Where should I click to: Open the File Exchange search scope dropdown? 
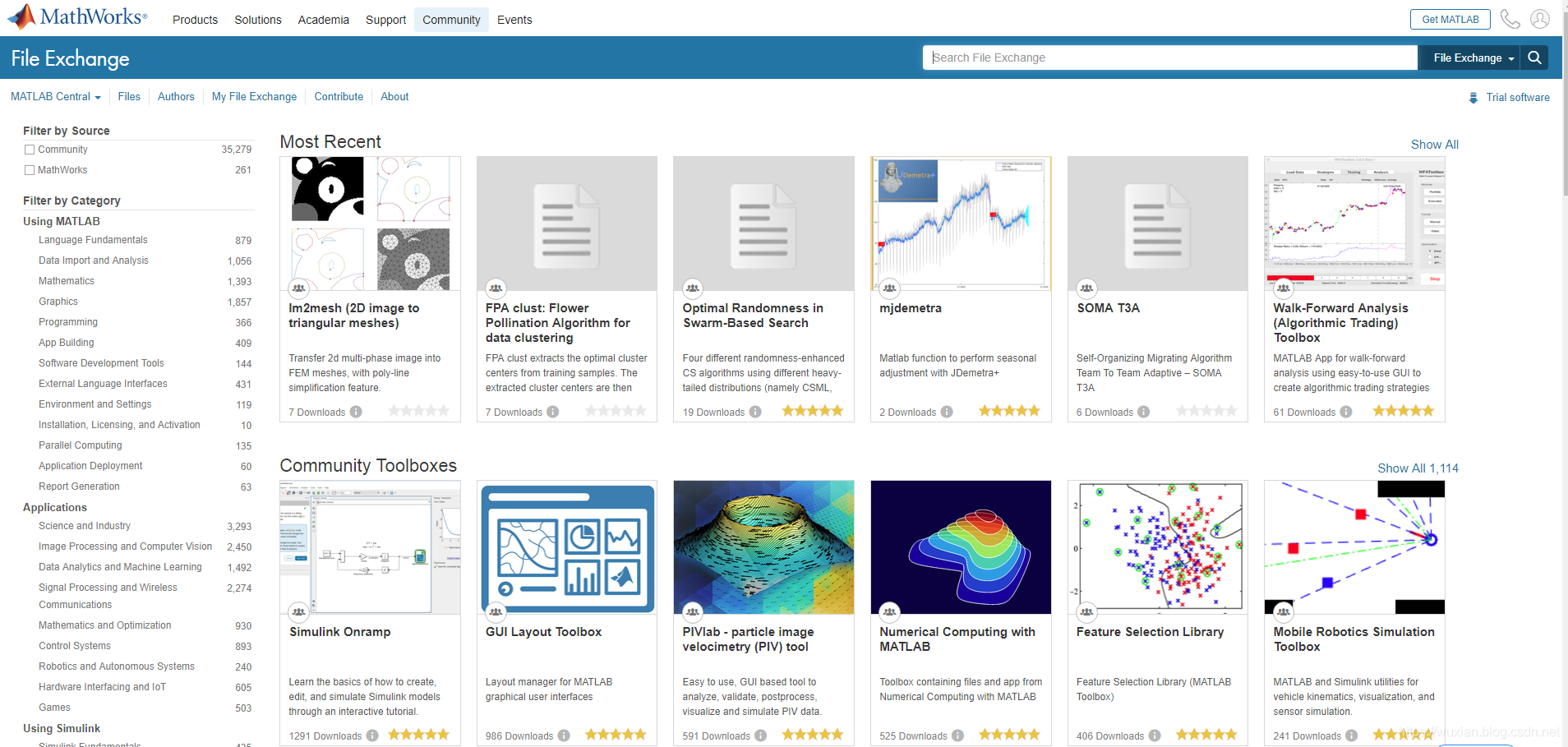[1473, 58]
